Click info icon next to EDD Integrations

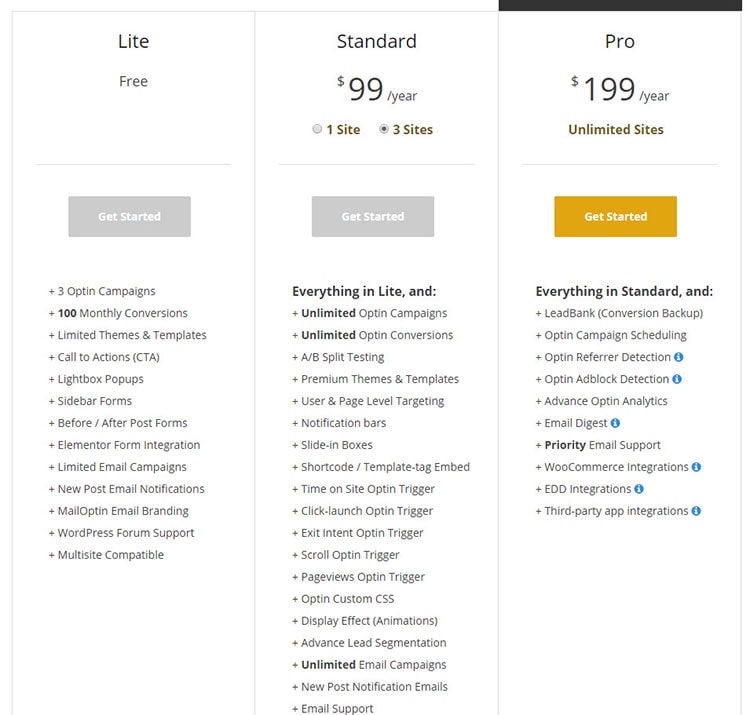[639, 489]
